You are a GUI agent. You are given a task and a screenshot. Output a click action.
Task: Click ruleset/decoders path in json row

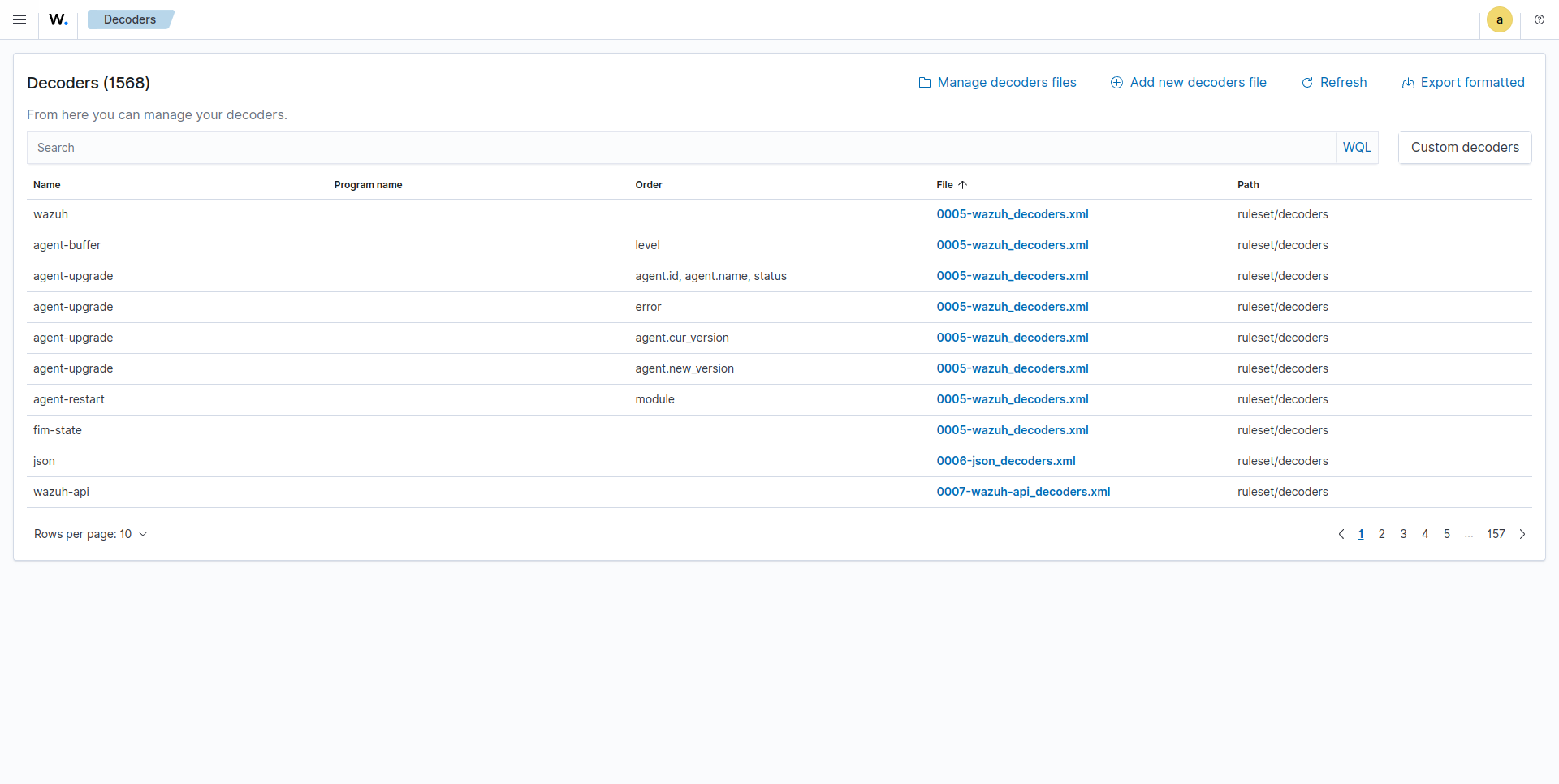[x=1283, y=461]
